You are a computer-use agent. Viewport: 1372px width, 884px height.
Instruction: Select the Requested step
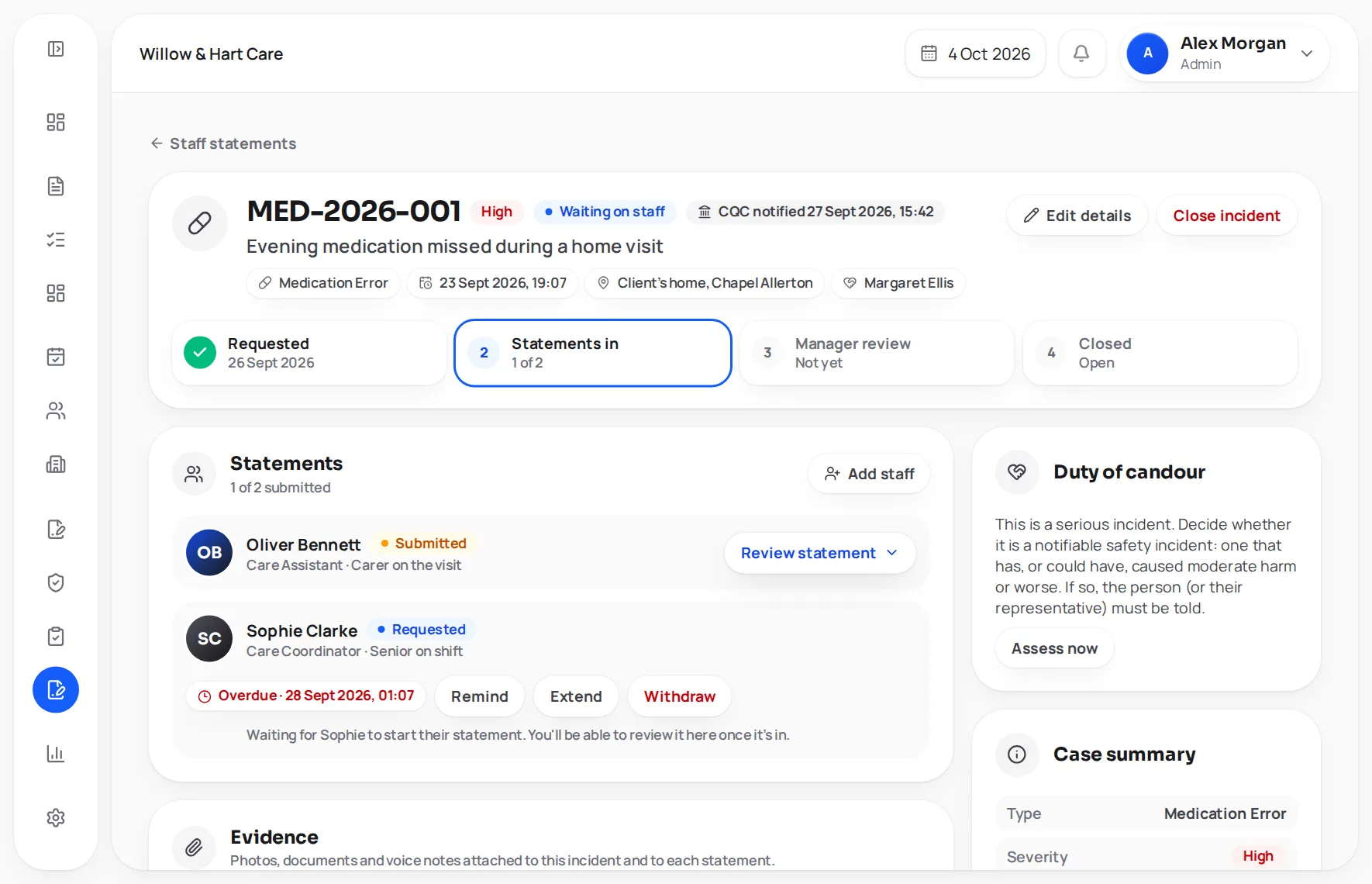pos(309,353)
